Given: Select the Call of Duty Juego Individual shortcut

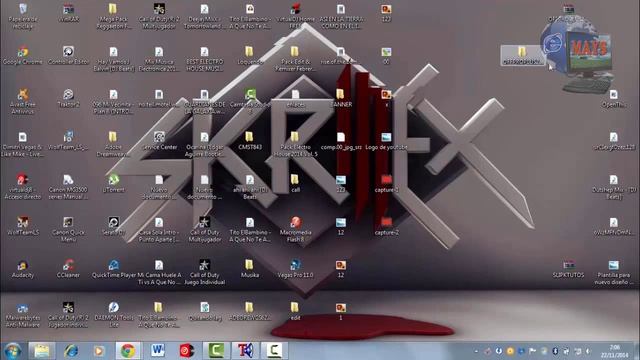Looking at the screenshot, I should point(204,272).
